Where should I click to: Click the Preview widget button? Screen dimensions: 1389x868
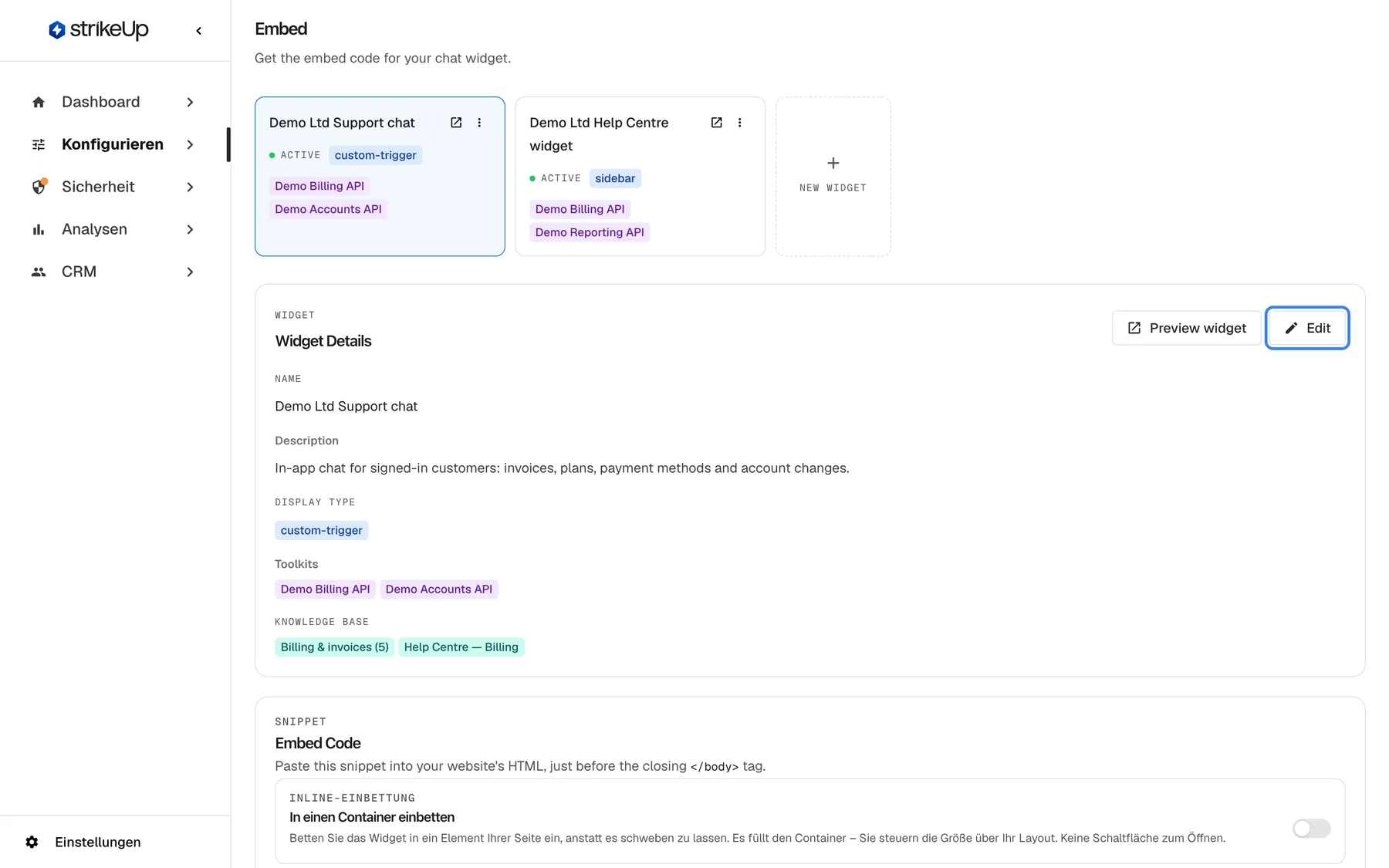(1186, 328)
